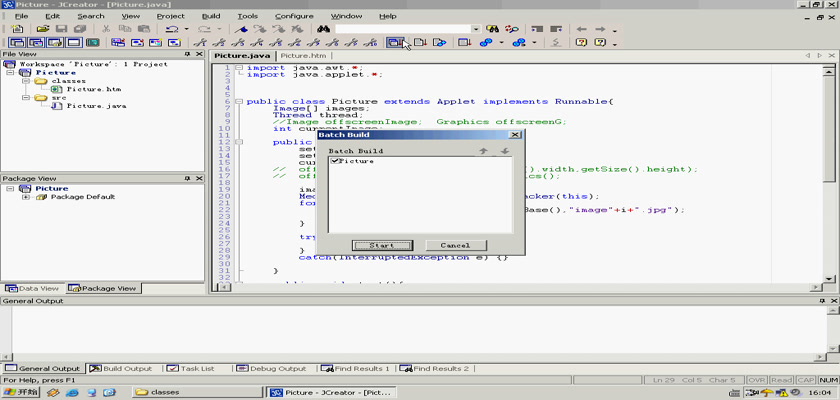Pin the File View panel
This screenshot has height=400, width=840.
(188, 54)
